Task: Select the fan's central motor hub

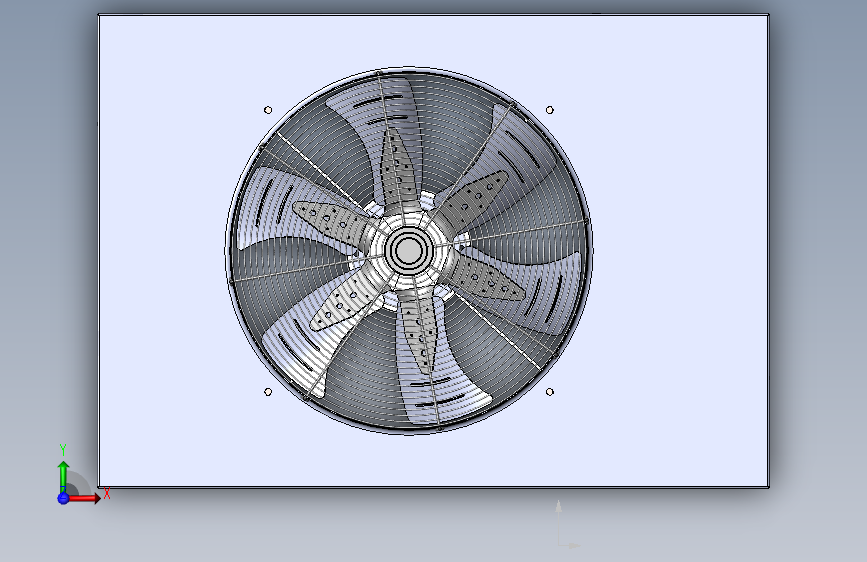Action: [x=408, y=251]
